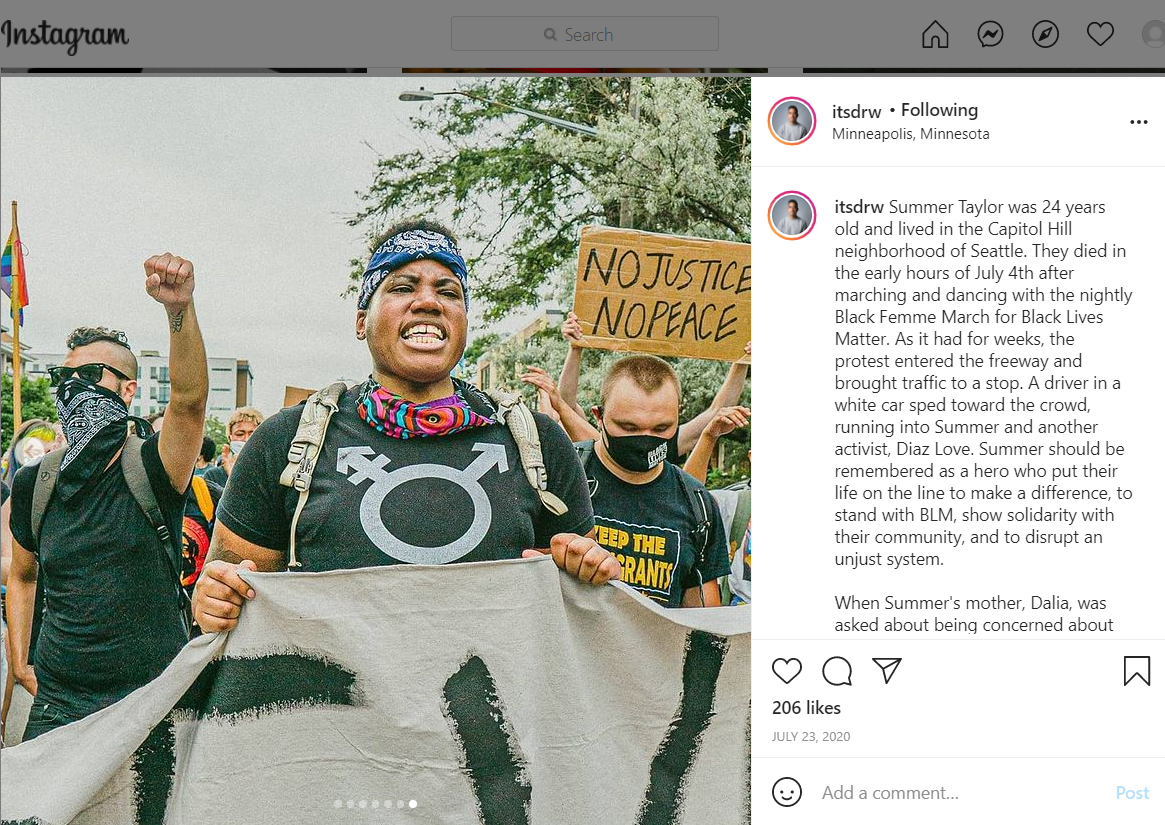View the 206 likes list

[806, 708]
